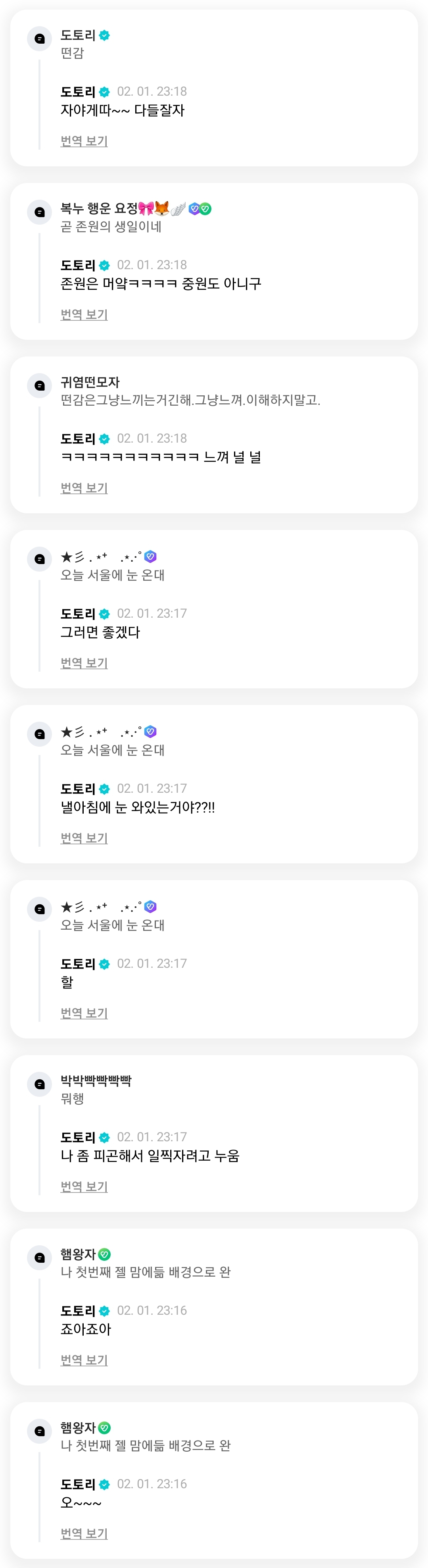
Task: Translate the 나 좀 피곤해서 일찍자려고 누움 reply
Action: click(84, 1187)
